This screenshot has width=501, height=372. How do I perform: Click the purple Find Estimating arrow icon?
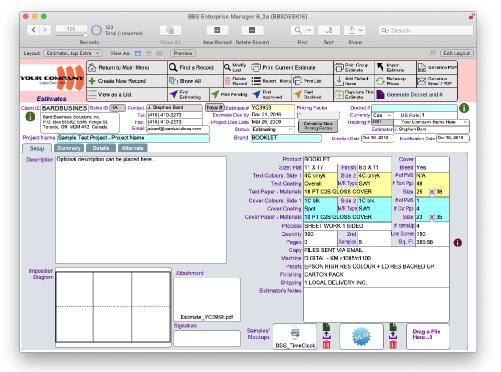pyautogui.click(x=174, y=94)
